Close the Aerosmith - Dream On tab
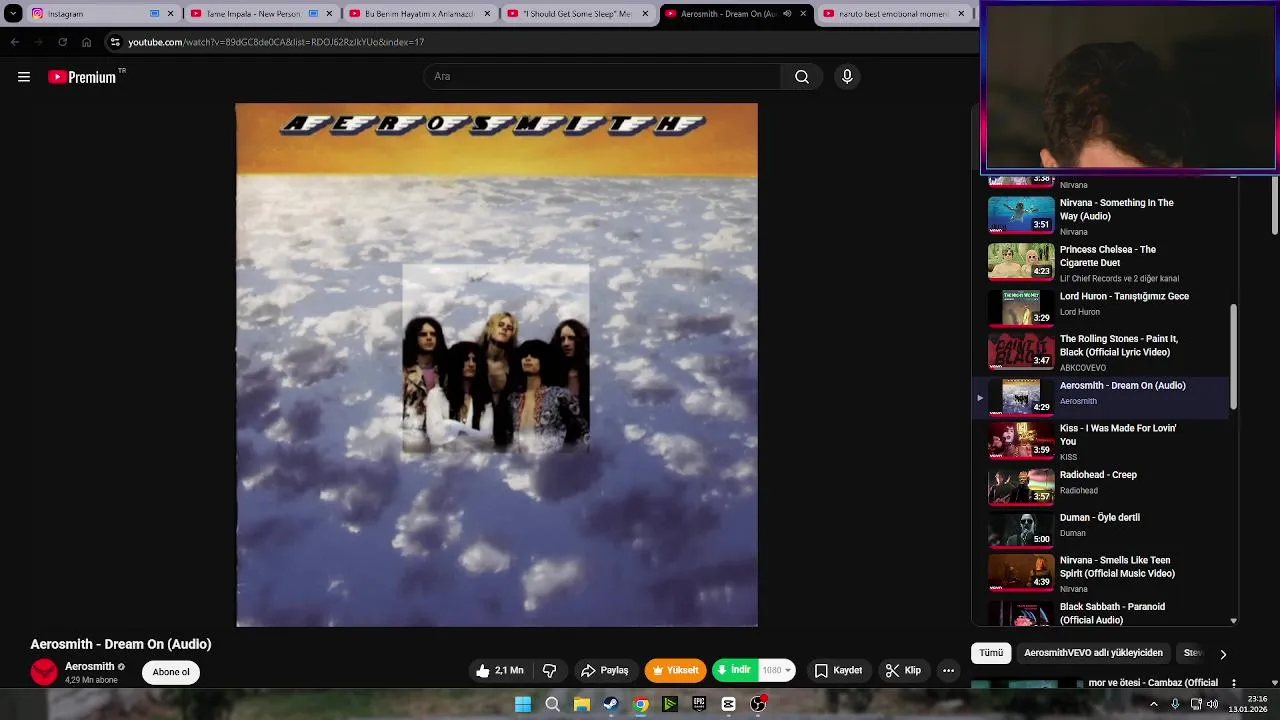The height and width of the screenshot is (720, 1280). [803, 14]
